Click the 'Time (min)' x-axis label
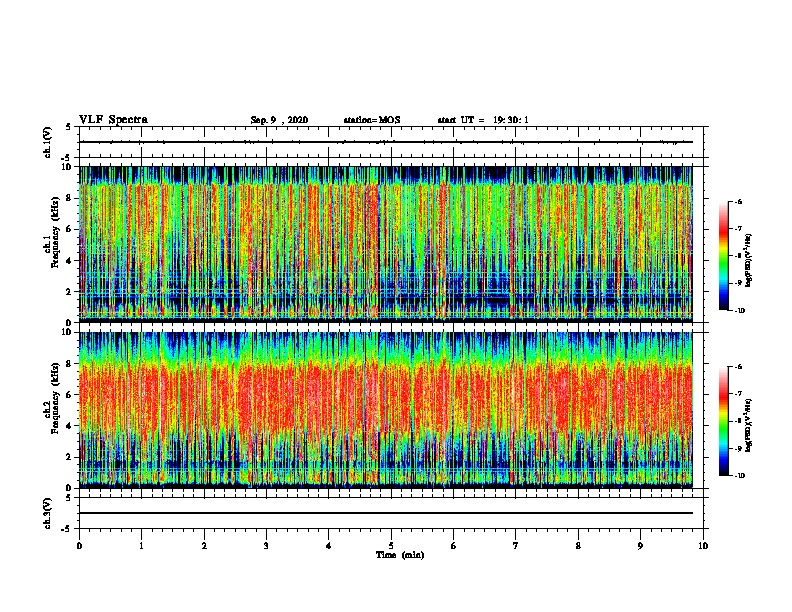Viewport: 792px width, 612px height. point(400,555)
